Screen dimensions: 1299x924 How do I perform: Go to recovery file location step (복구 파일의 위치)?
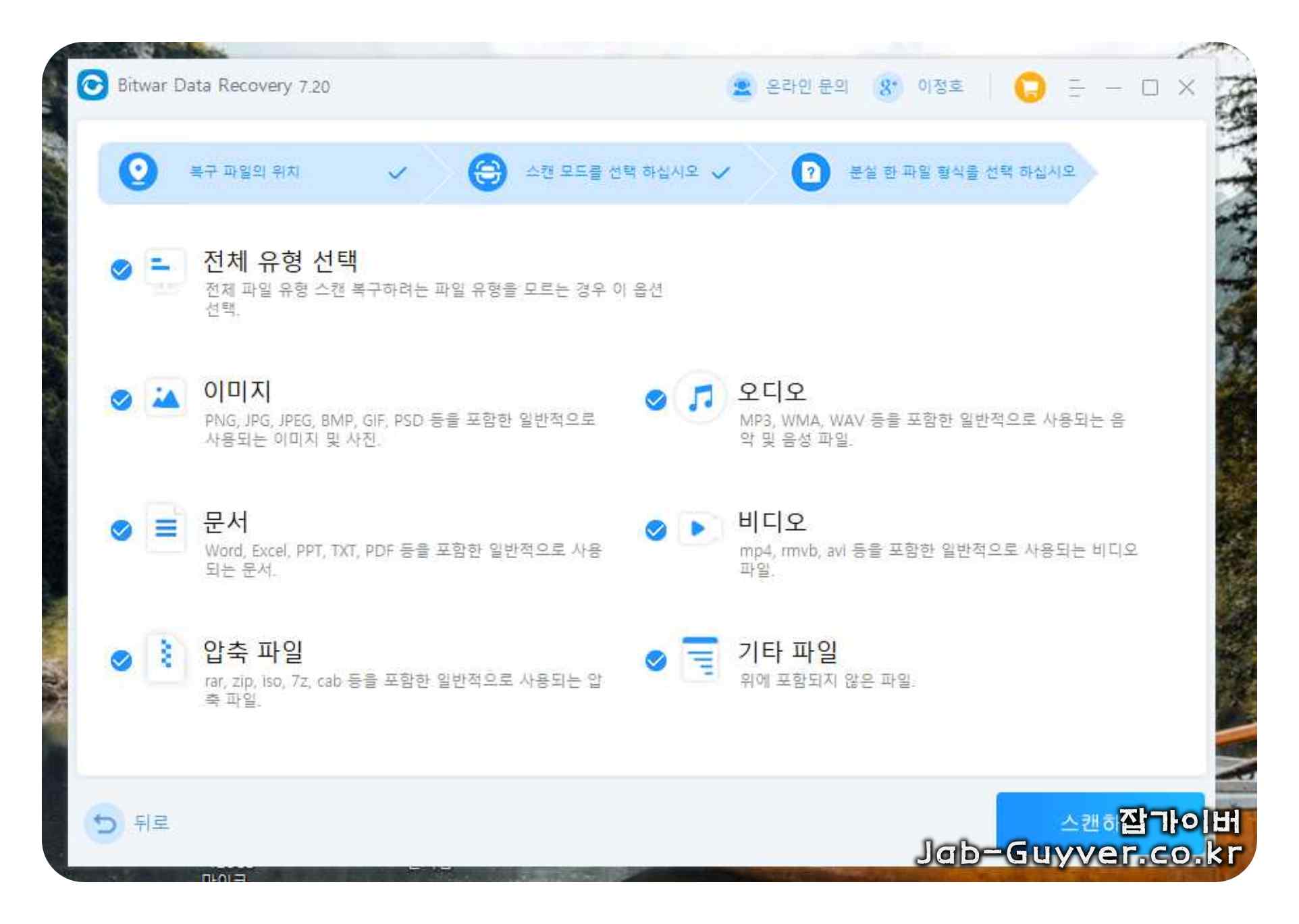point(244,172)
